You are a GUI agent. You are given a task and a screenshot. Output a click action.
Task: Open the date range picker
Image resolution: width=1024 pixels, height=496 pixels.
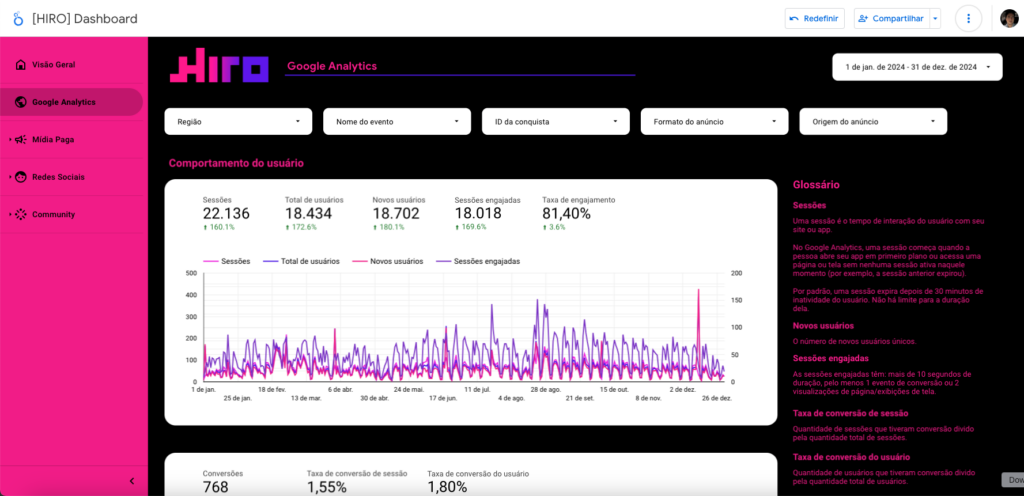click(x=916, y=67)
